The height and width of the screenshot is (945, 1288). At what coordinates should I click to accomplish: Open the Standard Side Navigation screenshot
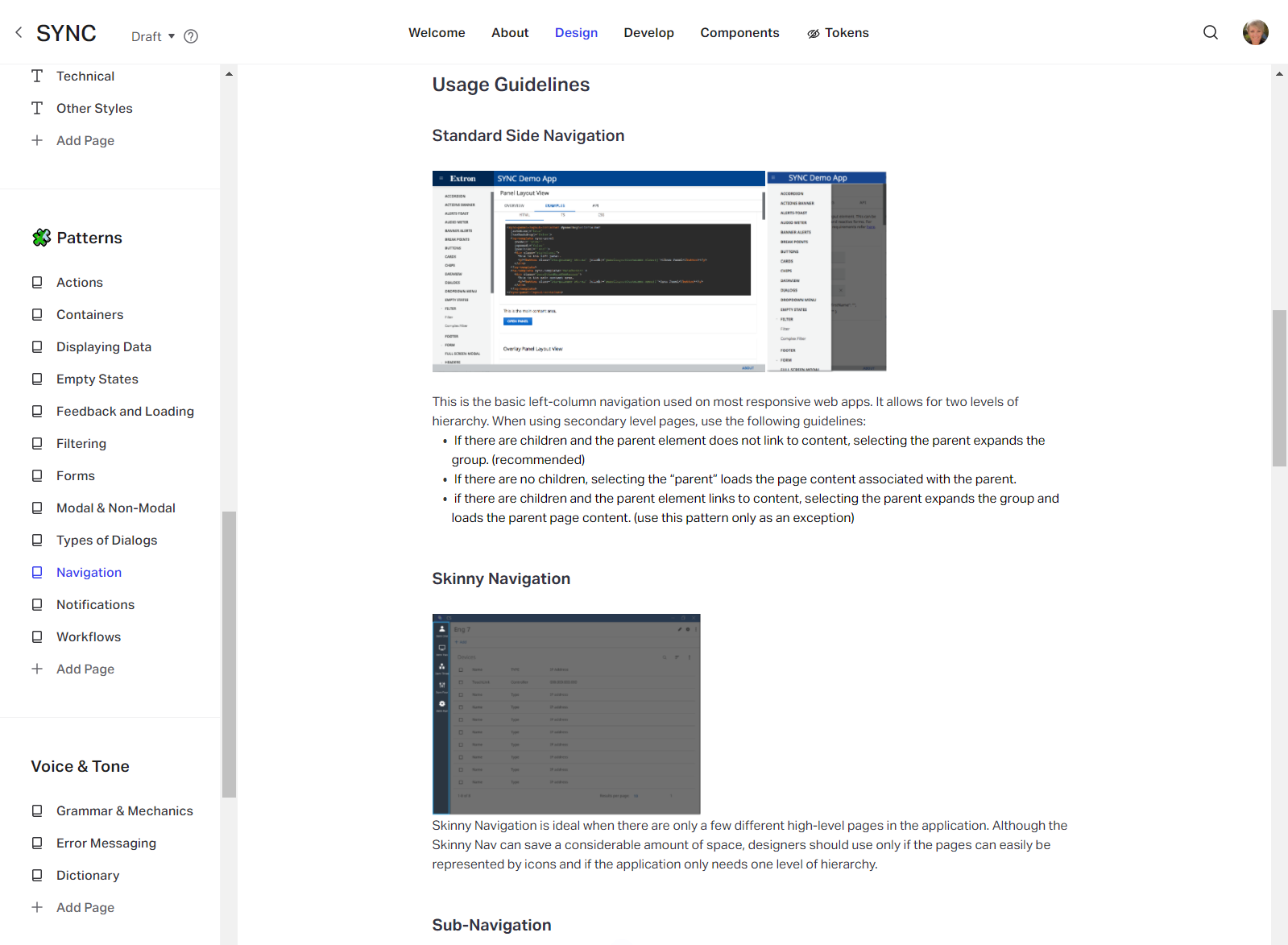[x=659, y=271]
